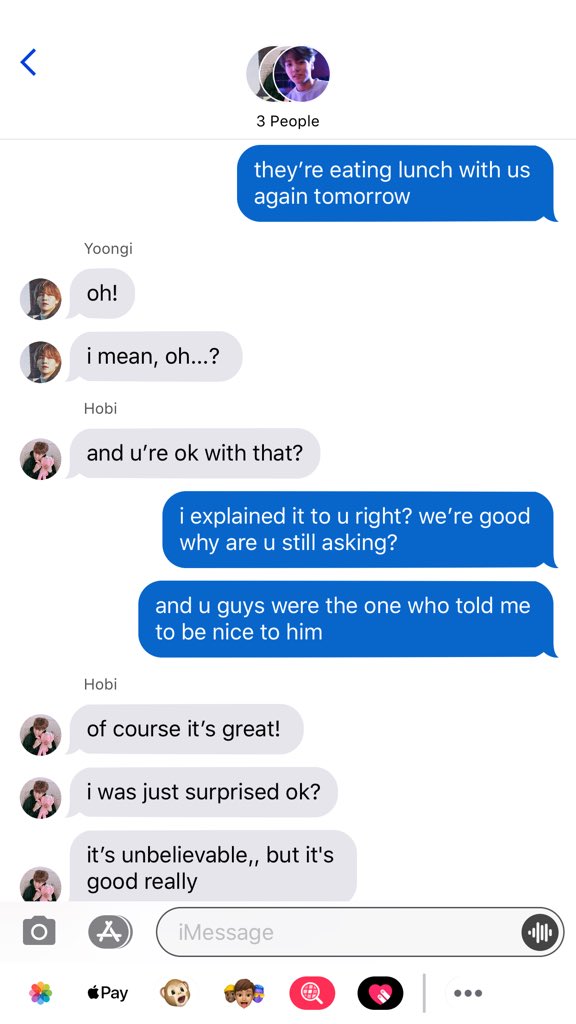
Task: Open the Digital Touch heart icon
Action: (x=380, y=993)
